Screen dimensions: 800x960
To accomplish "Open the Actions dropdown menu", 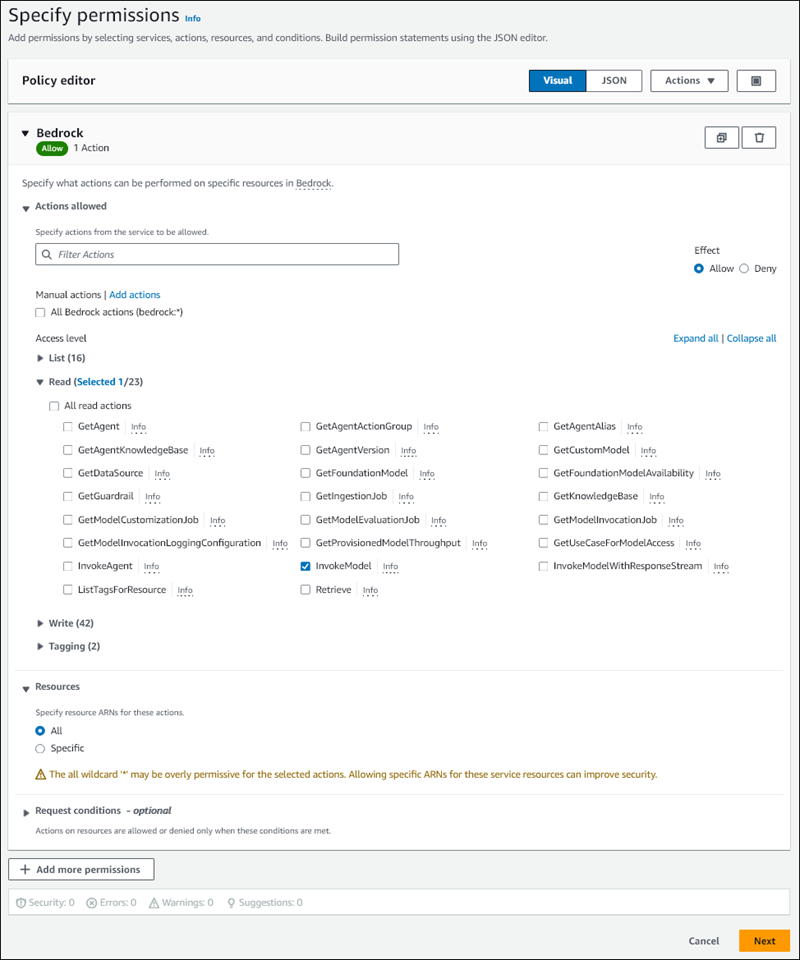I will (x=689, y=81).
